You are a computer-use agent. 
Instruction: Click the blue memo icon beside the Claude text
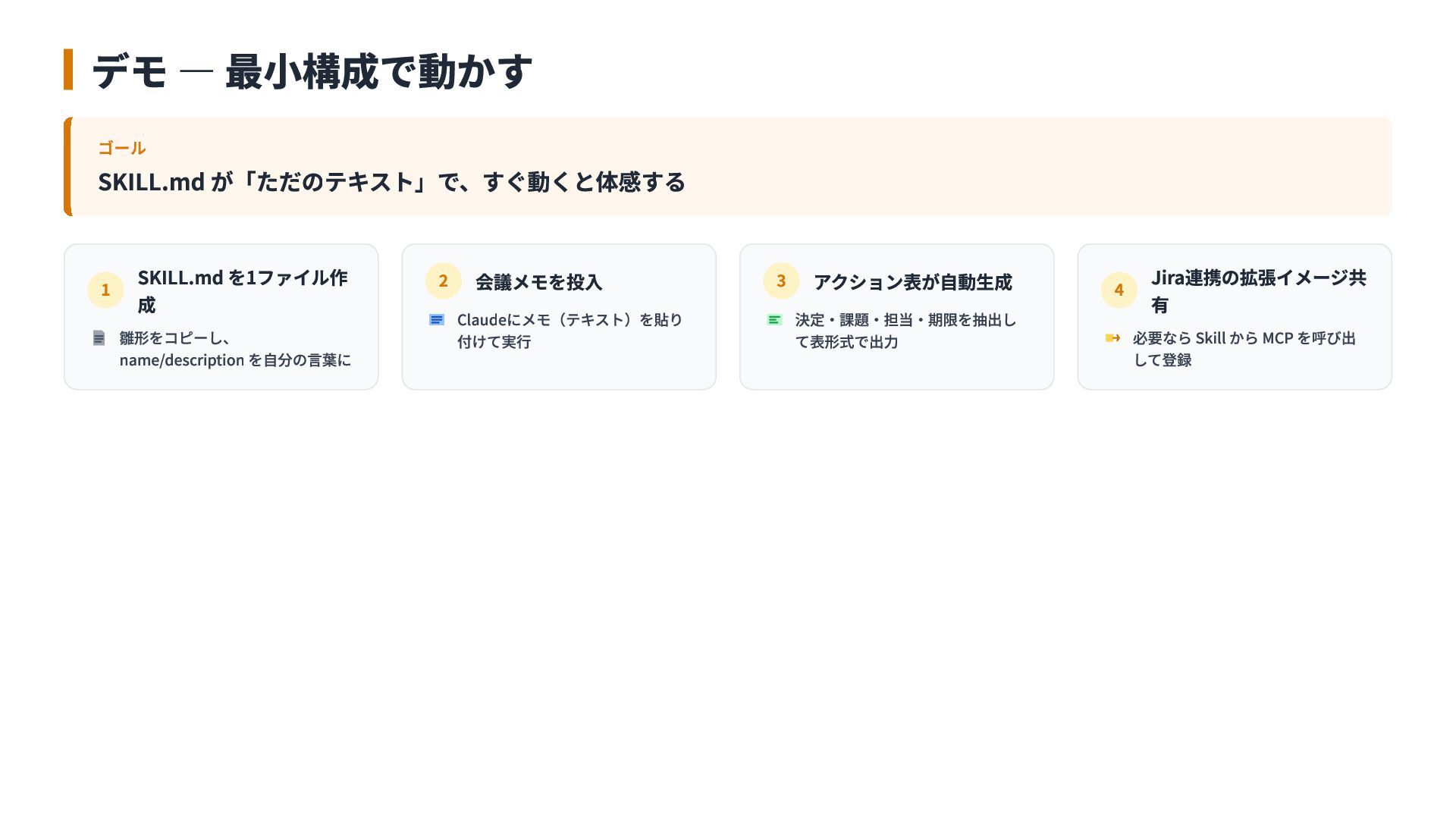436,320
